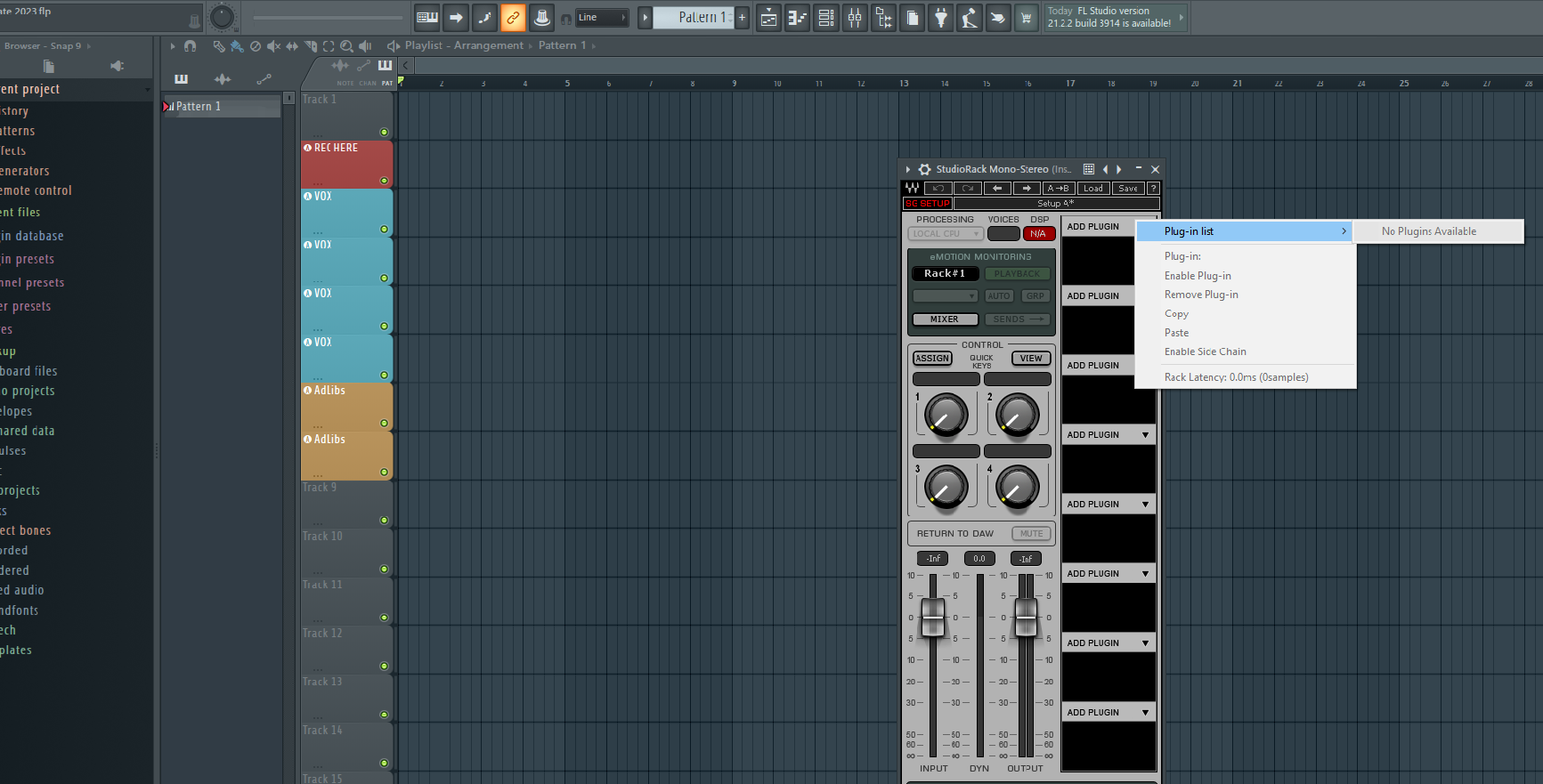The height and width of the screenshot is (784, 1543).
Task: Select the Slice tool in playlist toolbar
Action: pos(311,45)
